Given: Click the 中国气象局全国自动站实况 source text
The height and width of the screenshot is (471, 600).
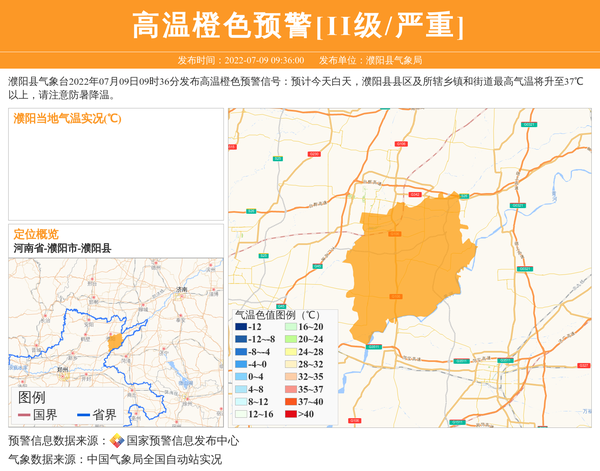Looking at the screenshot, I should point(154,459).
